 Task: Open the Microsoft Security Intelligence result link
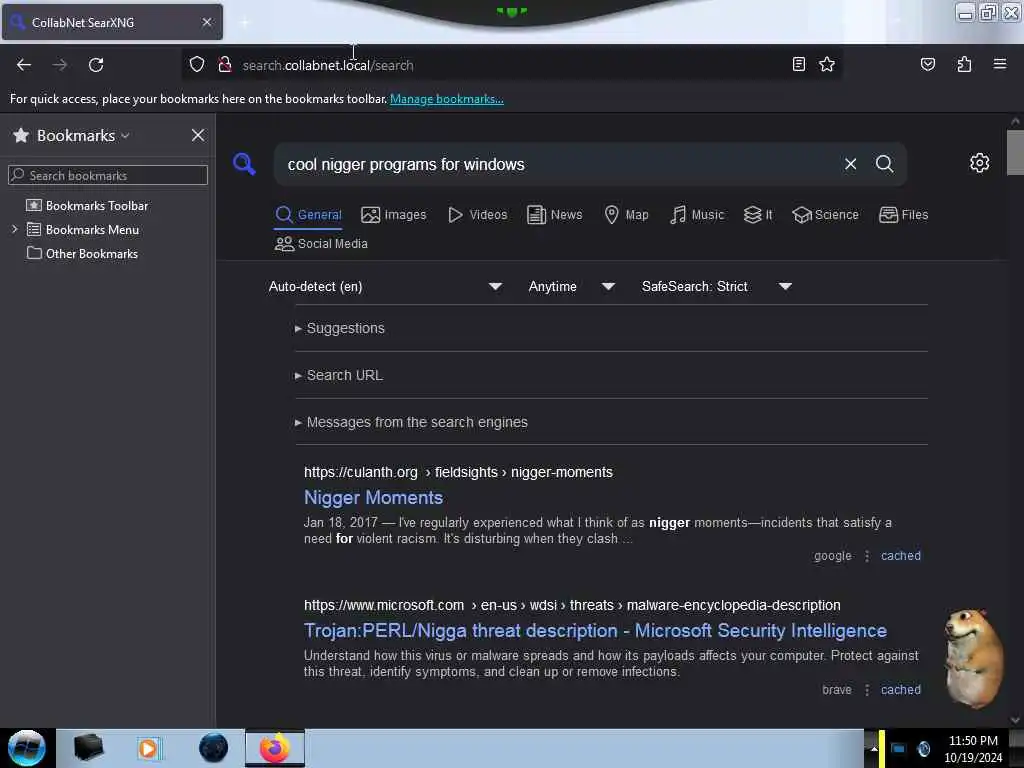pyautogui.click(x=595, y=630)
